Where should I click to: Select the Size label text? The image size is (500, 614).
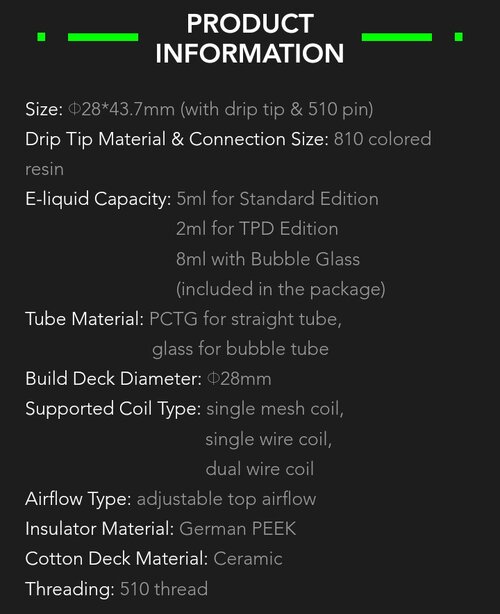click(x=44, y=109)
